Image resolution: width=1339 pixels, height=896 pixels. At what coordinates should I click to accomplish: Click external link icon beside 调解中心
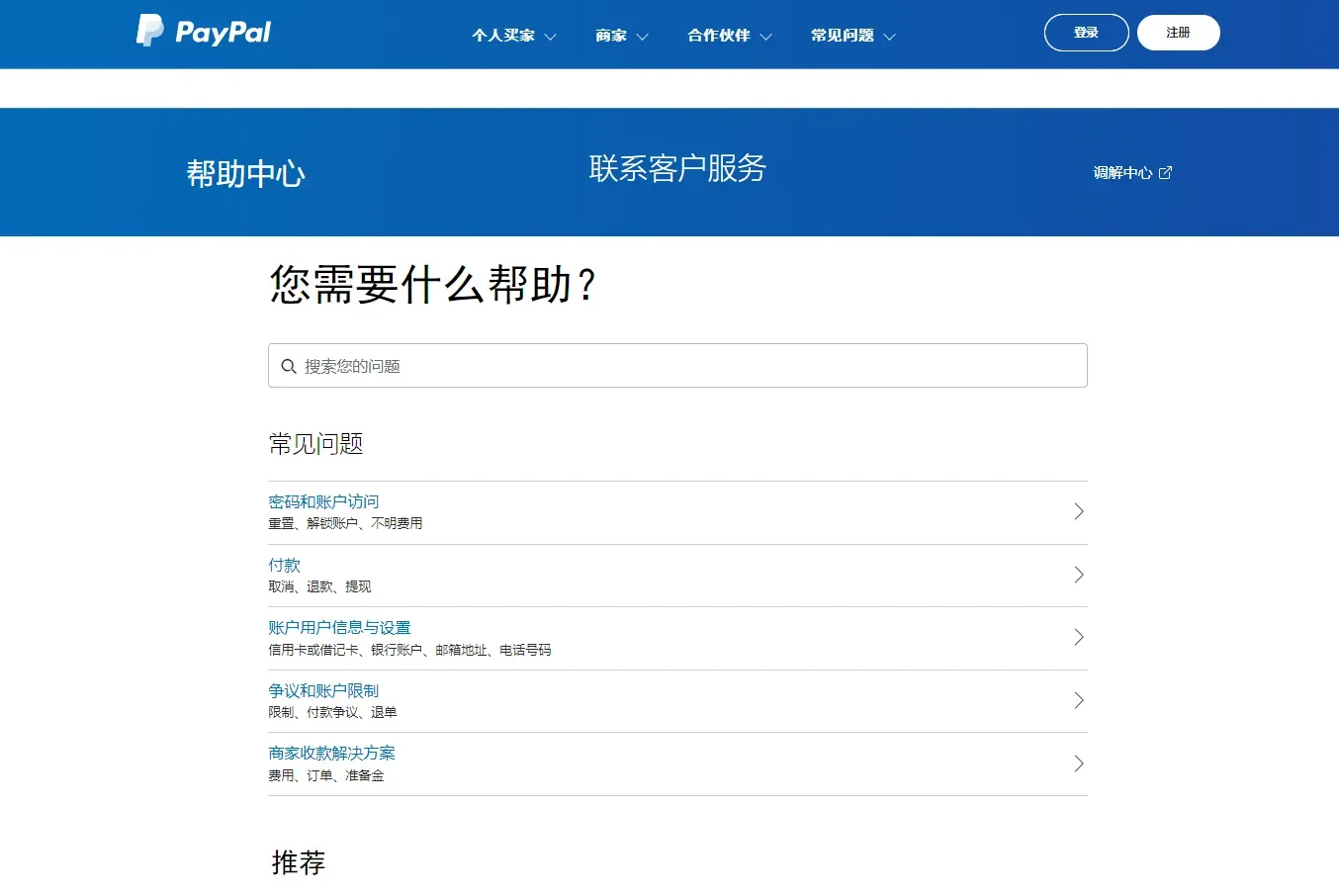pyautogui.click(x=1165, y=173)
